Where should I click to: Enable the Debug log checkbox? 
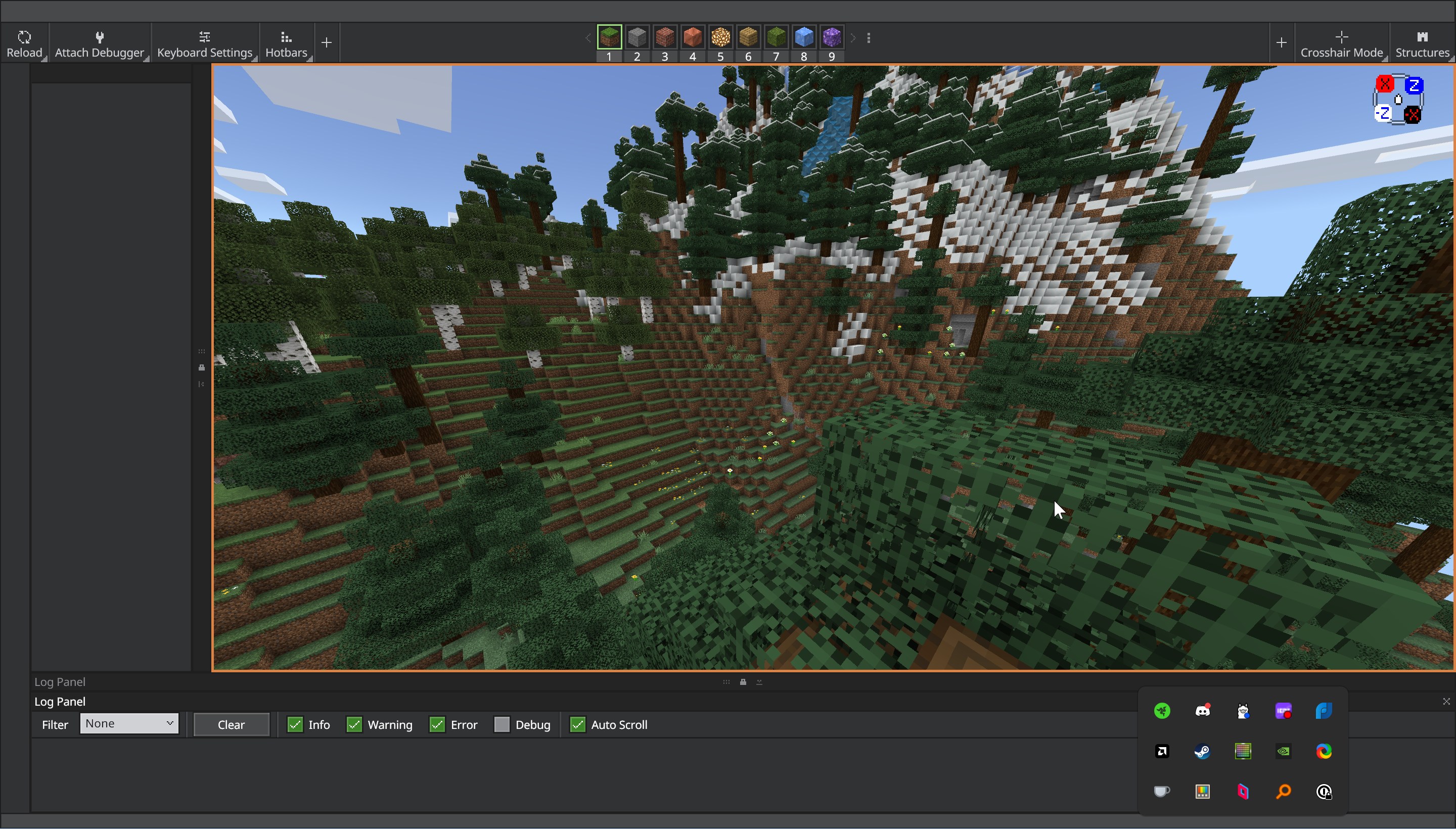[502, 724]
